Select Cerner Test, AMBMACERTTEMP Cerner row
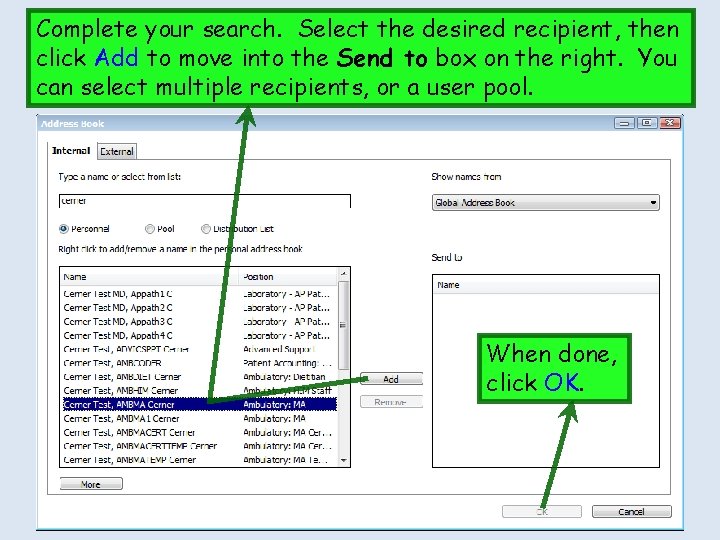 pos(199,446)
